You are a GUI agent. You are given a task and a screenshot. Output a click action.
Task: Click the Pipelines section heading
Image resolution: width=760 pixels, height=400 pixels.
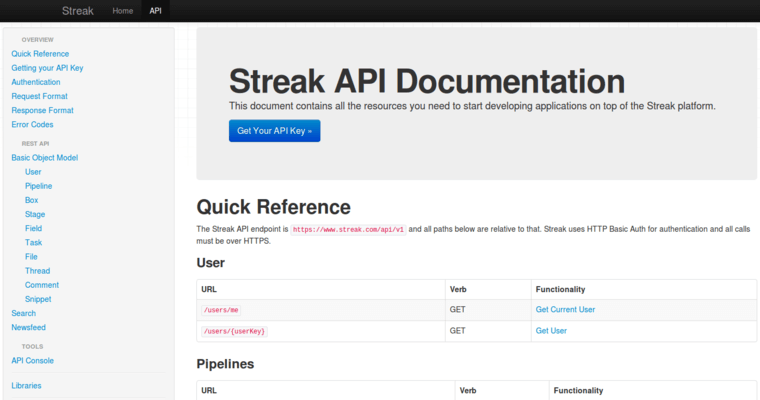[x=225, y=364]
